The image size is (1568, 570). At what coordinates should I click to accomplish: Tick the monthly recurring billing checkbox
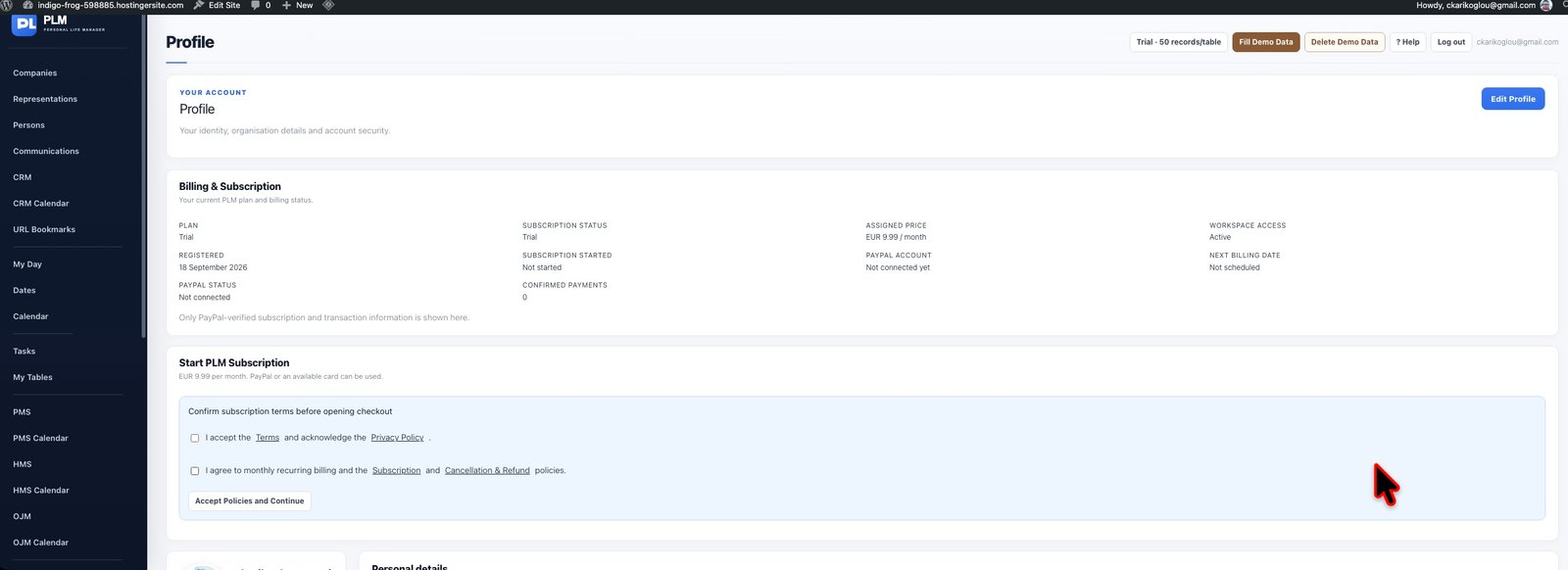194,471
